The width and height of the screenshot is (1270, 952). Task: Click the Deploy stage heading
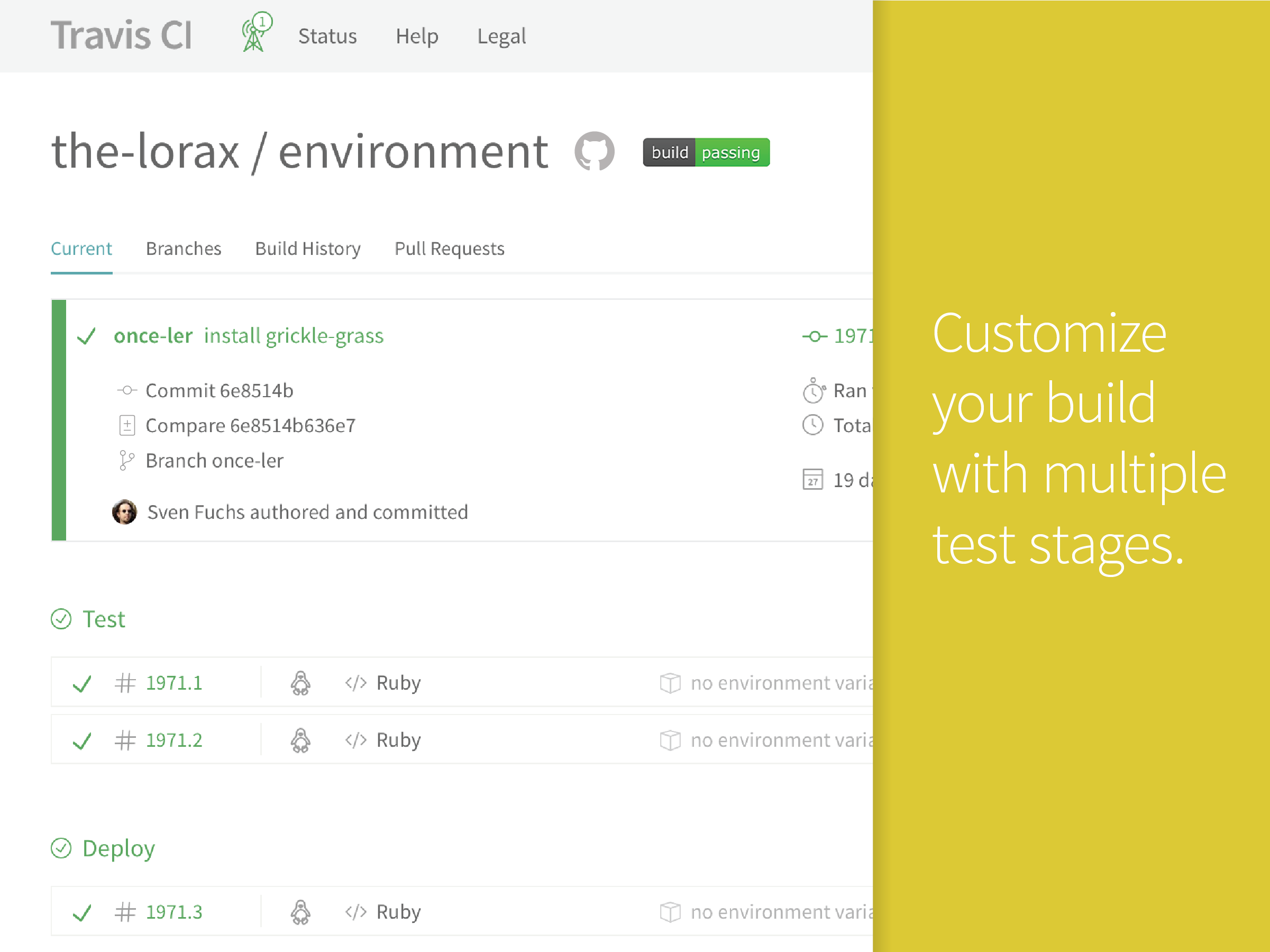pyautogui.click(x=119, y=849)
